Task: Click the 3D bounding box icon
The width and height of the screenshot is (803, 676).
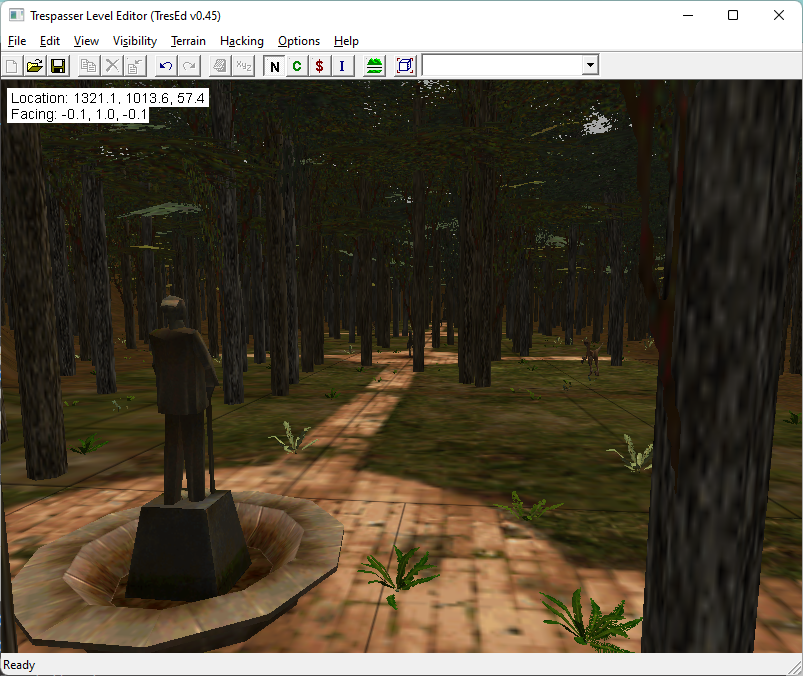Action: click(405, 66)
